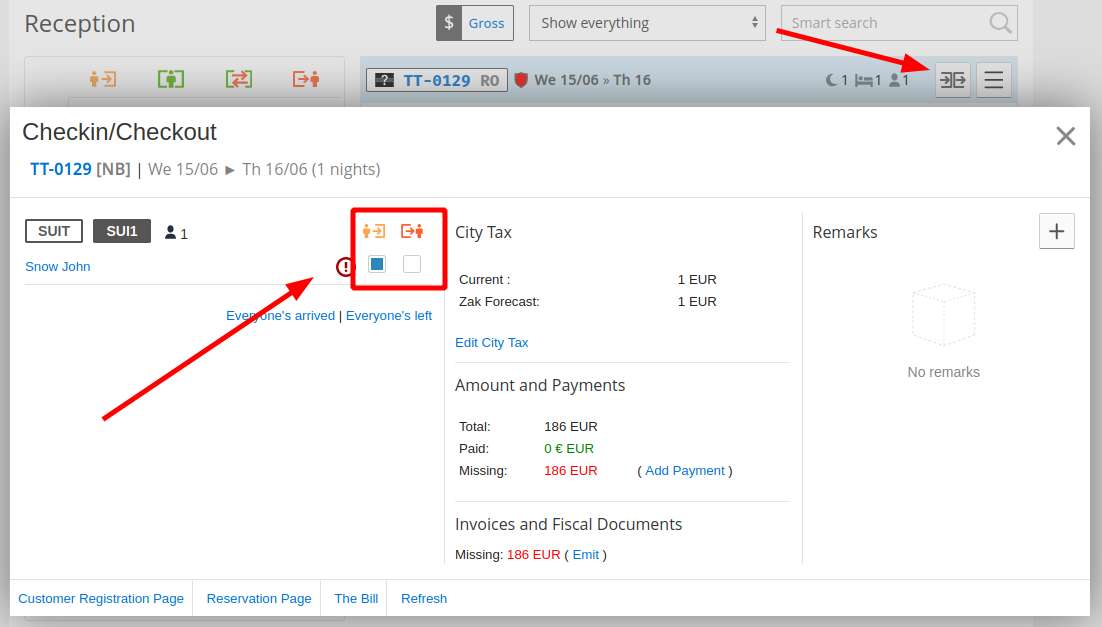Click the orange arrivals icon in the Reception panel
The height and width of the screenshot is (627, 1102).
click(103, 79)
